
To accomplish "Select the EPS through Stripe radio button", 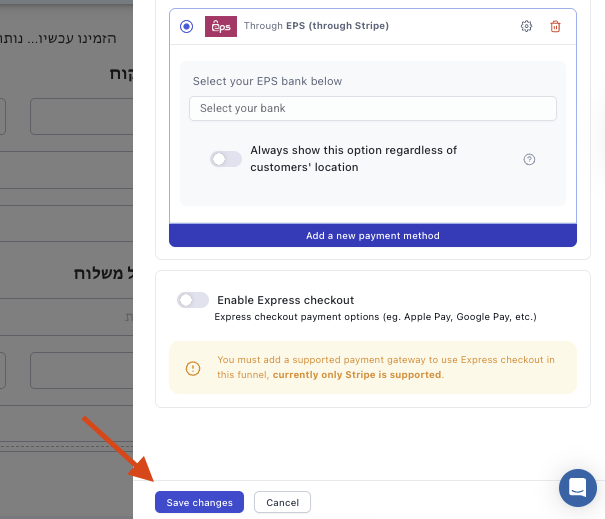I will (187, 26).
